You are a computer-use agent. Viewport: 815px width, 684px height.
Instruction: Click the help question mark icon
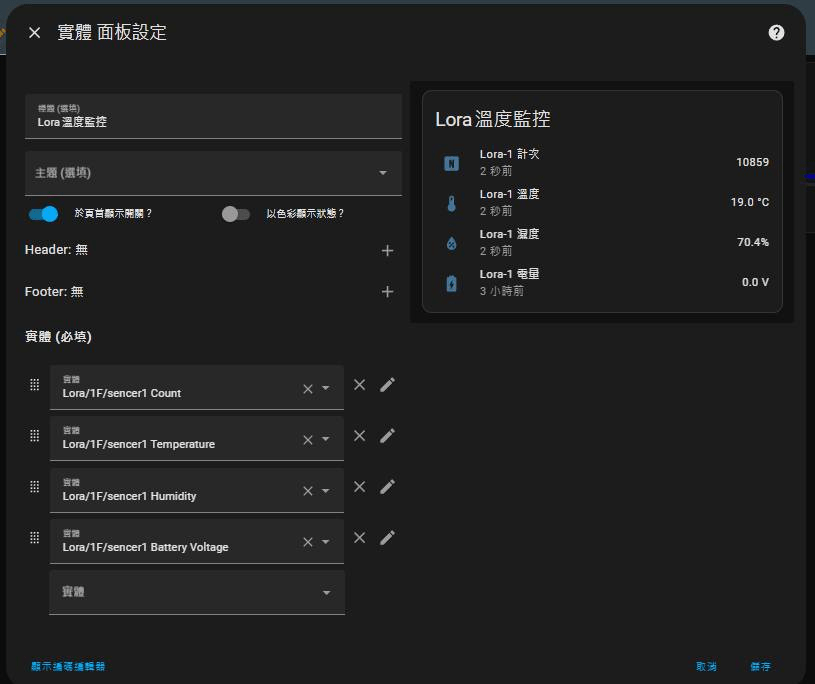776,33
